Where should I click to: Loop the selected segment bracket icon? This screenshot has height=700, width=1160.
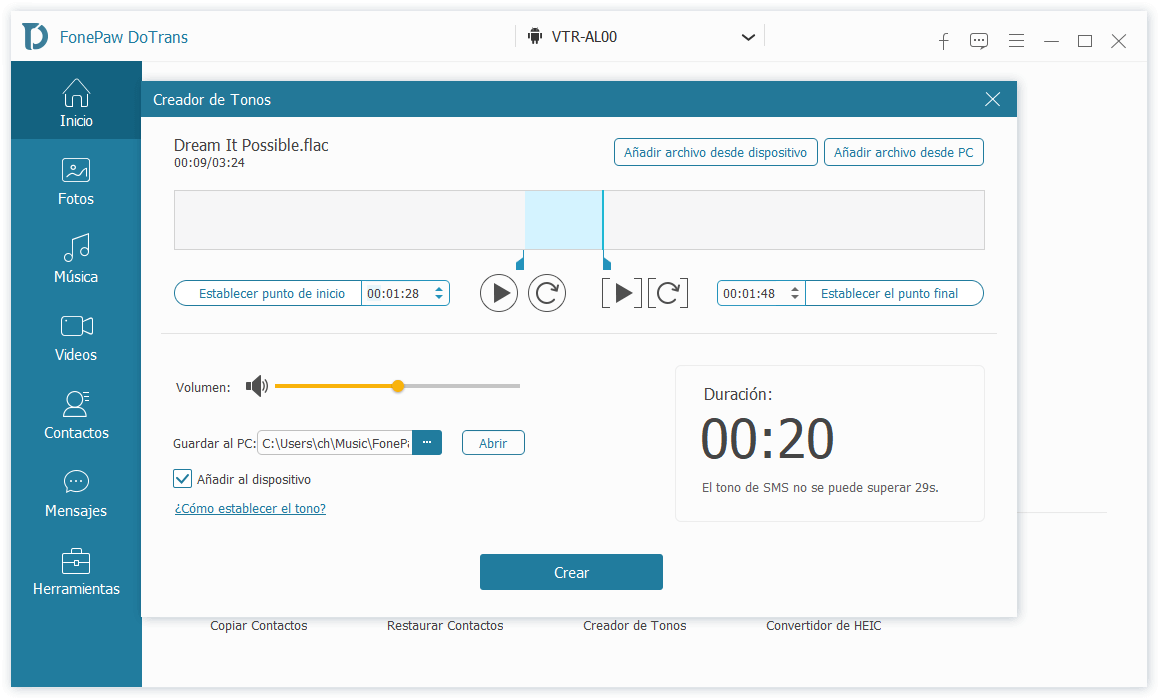coord(668,293)
